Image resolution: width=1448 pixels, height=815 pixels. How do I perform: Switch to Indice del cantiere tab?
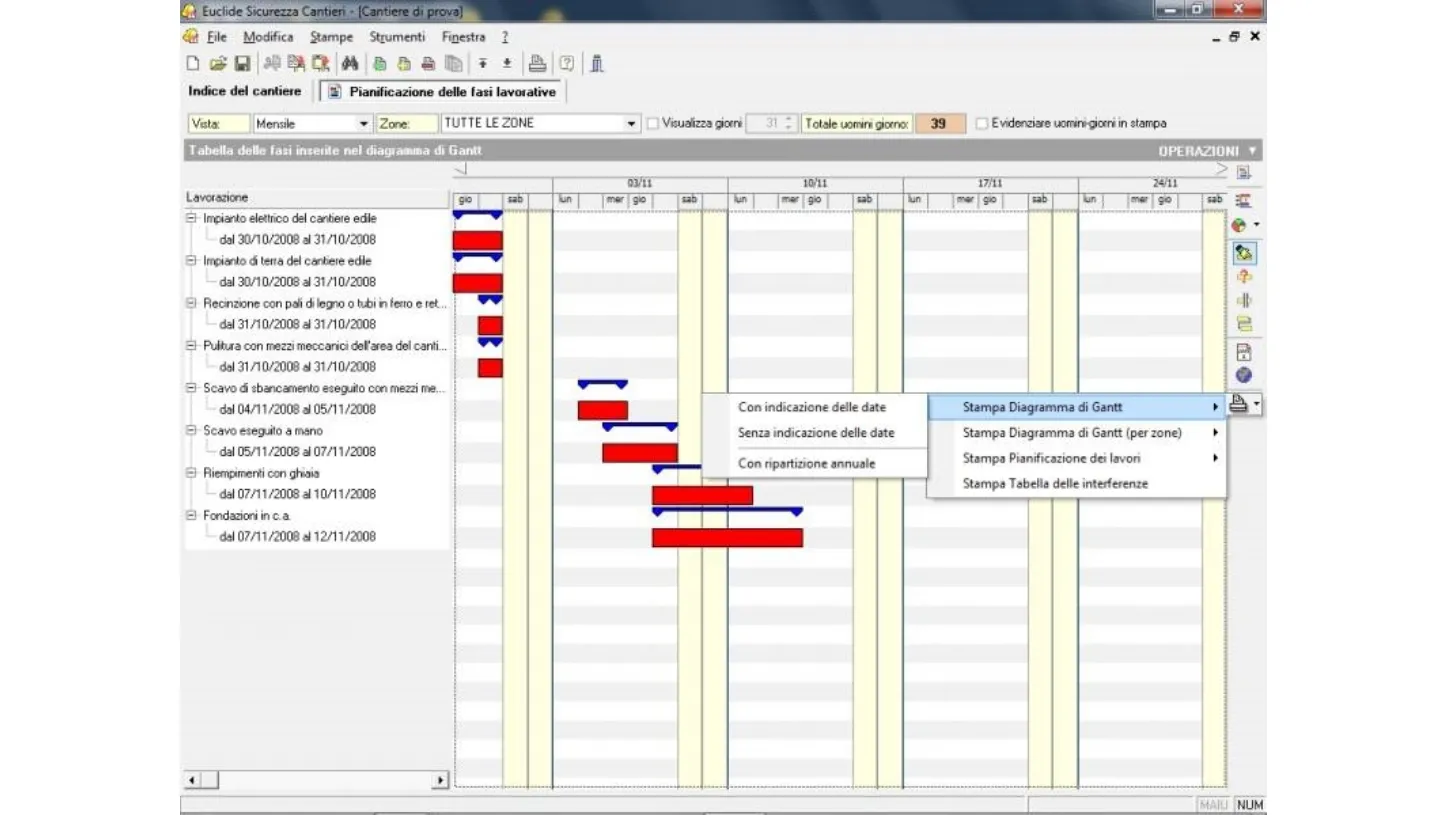click(x=245, y=91)
